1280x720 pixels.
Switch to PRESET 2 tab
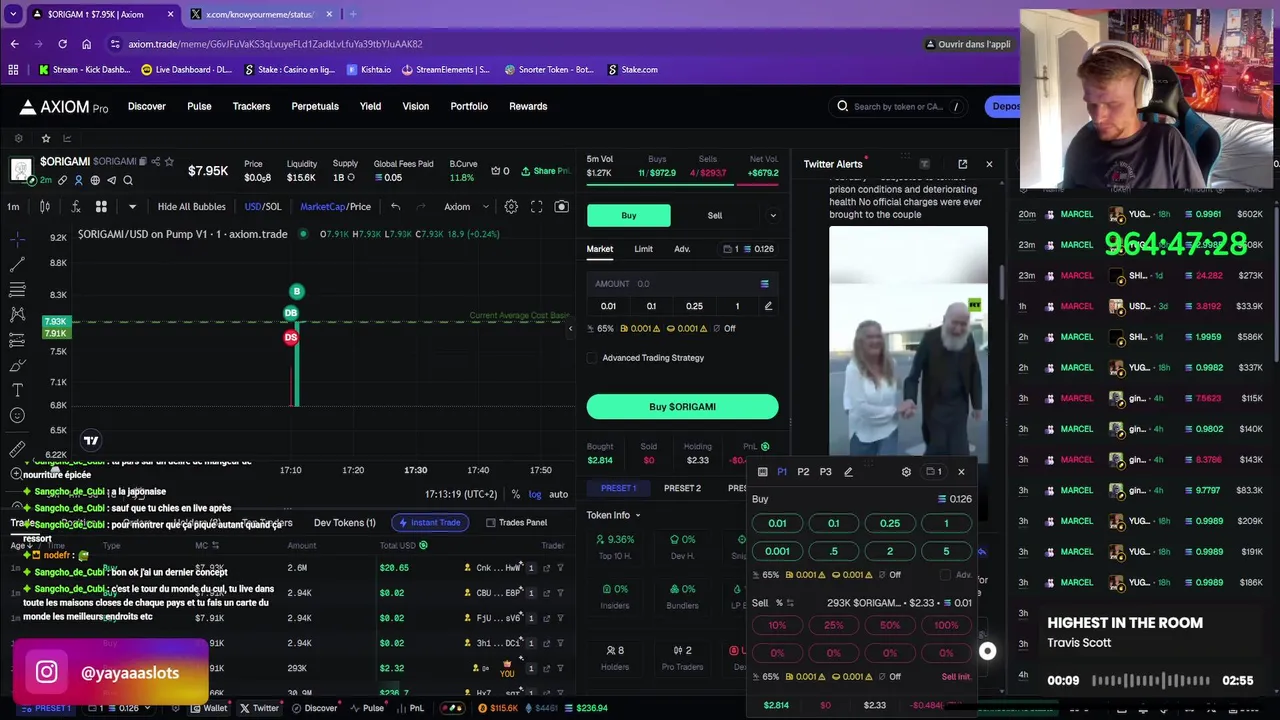682,488
